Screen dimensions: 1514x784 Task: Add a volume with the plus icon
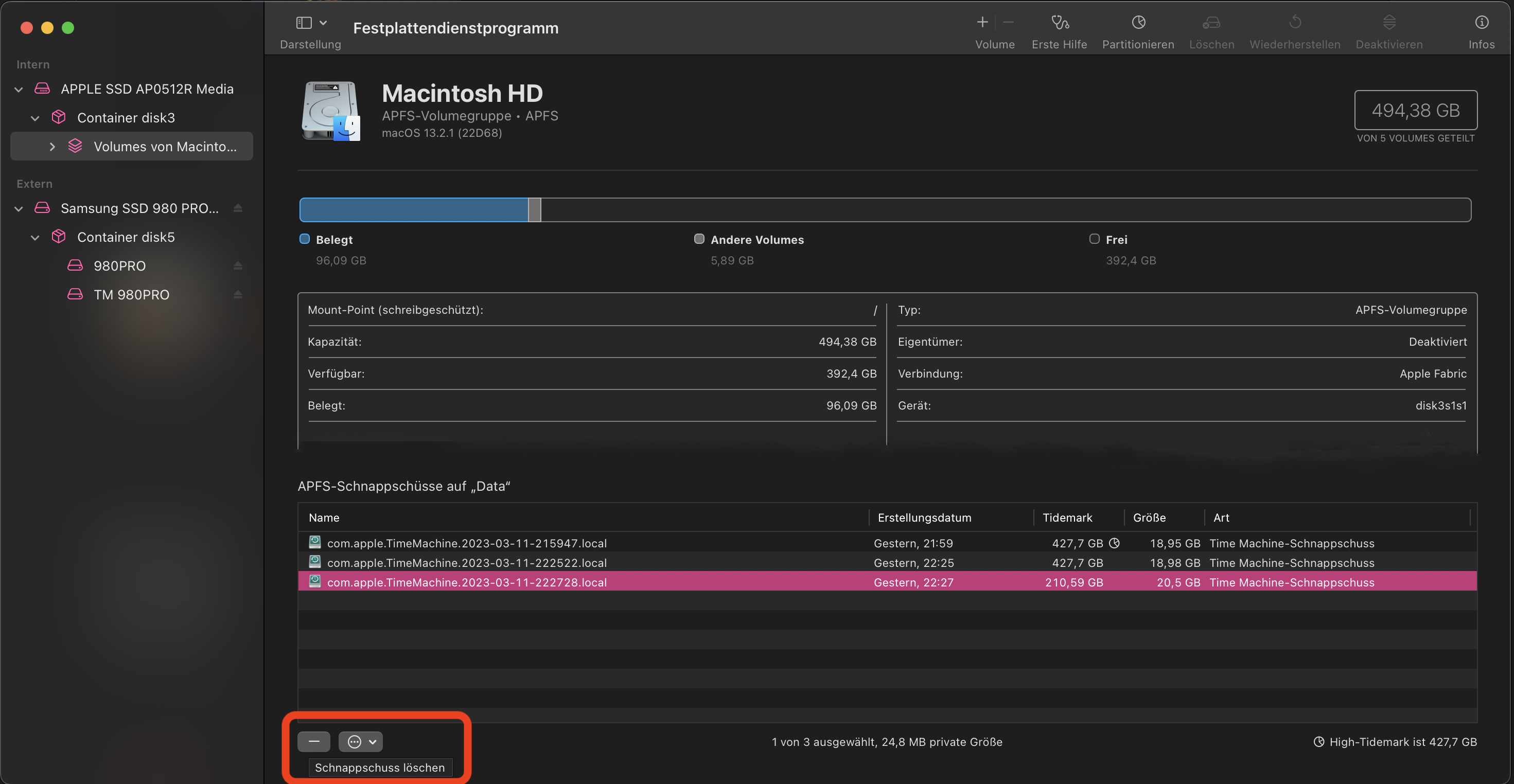[x=981, y=22]
